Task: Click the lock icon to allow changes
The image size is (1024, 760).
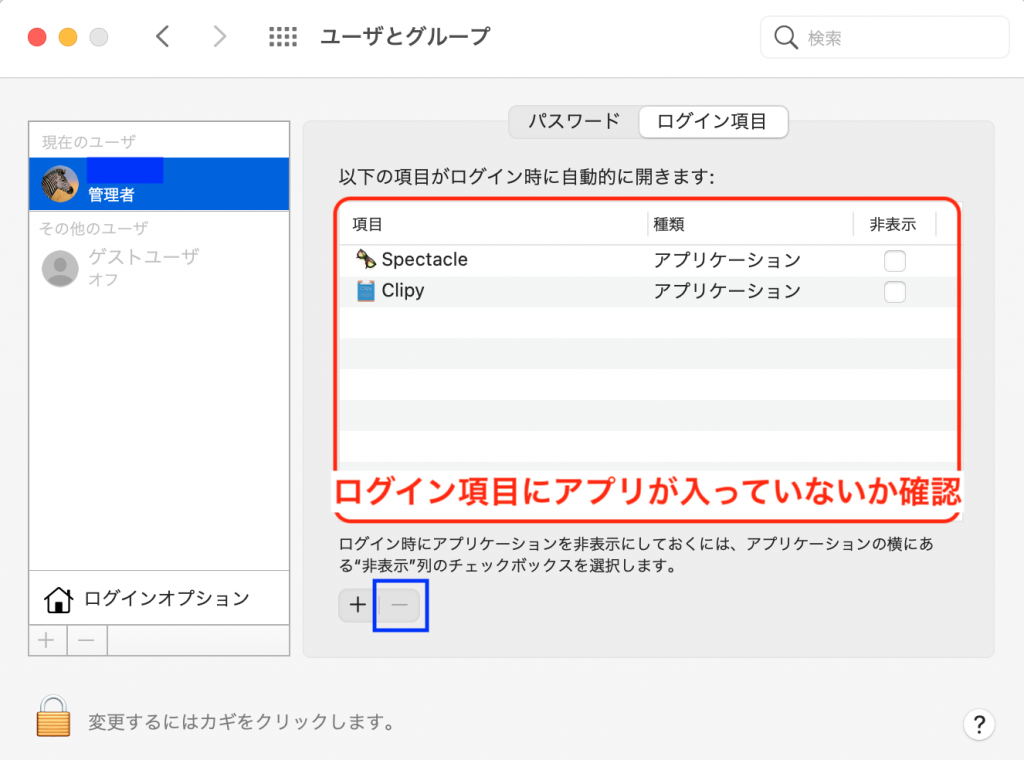Action: pos(54,717)
